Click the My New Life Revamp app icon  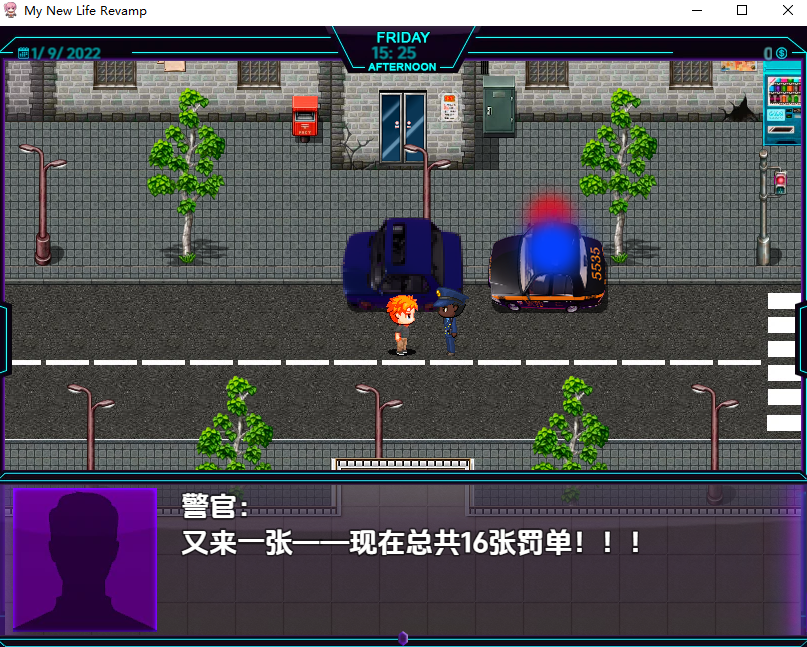(11, 10)
